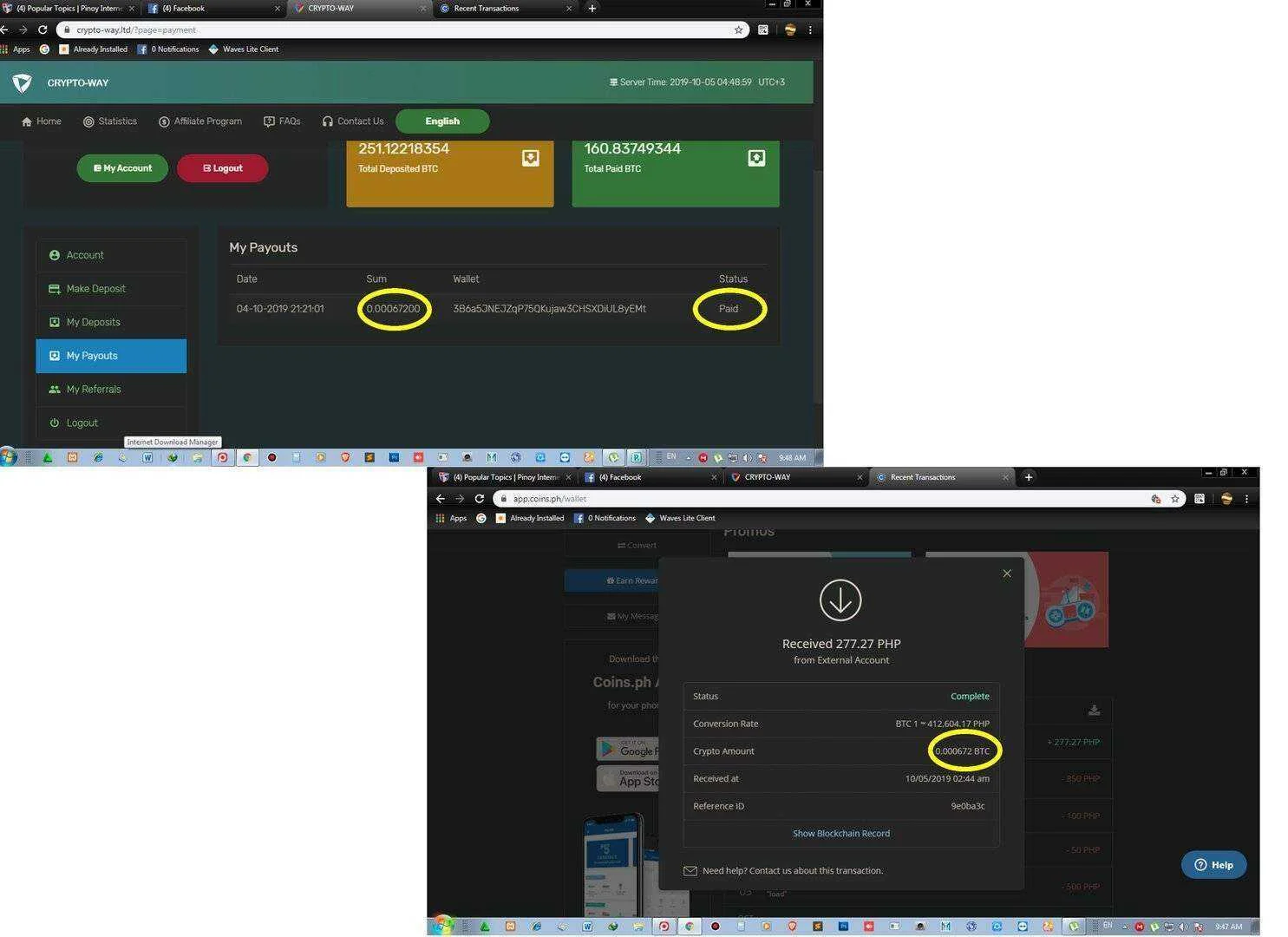Screen dimensions: 1288x937
Task: Open 0 Notifications bookmark in lower browser
Action: point(605,519)
